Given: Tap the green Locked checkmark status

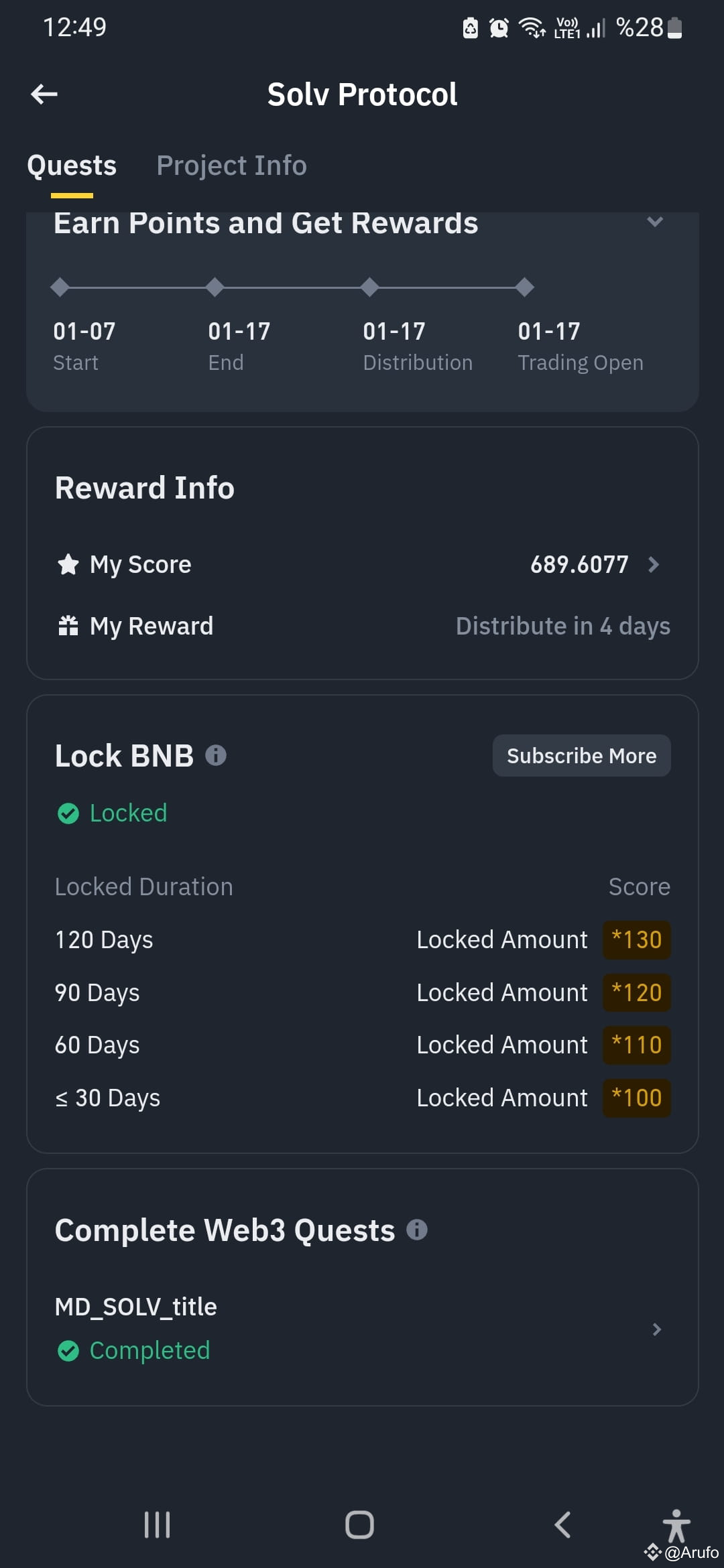Looking at the screenshot, I should coord(112,813).
